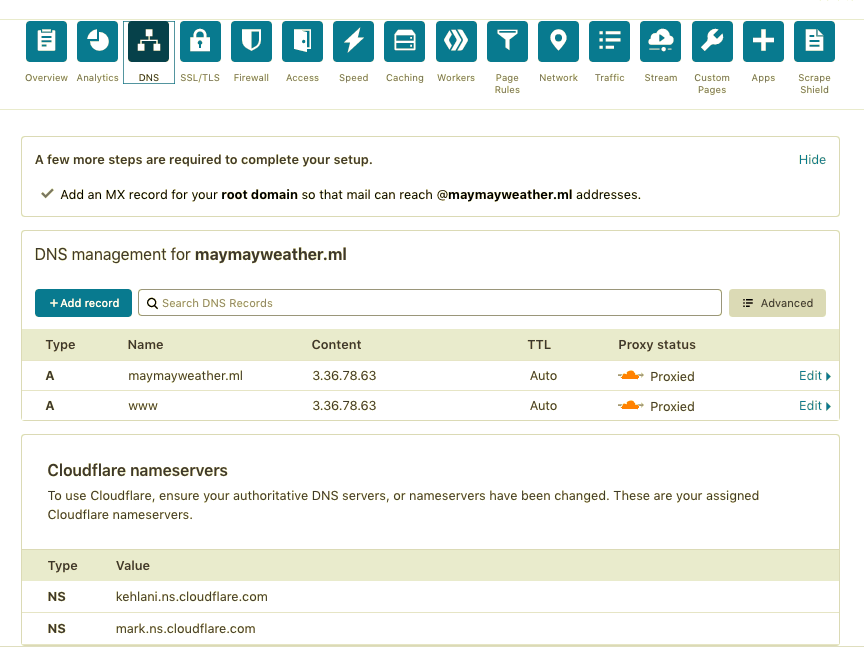This screenshot has width=864, height=663.
Task: Open the Advanced options button
Action: coord(777,303)
